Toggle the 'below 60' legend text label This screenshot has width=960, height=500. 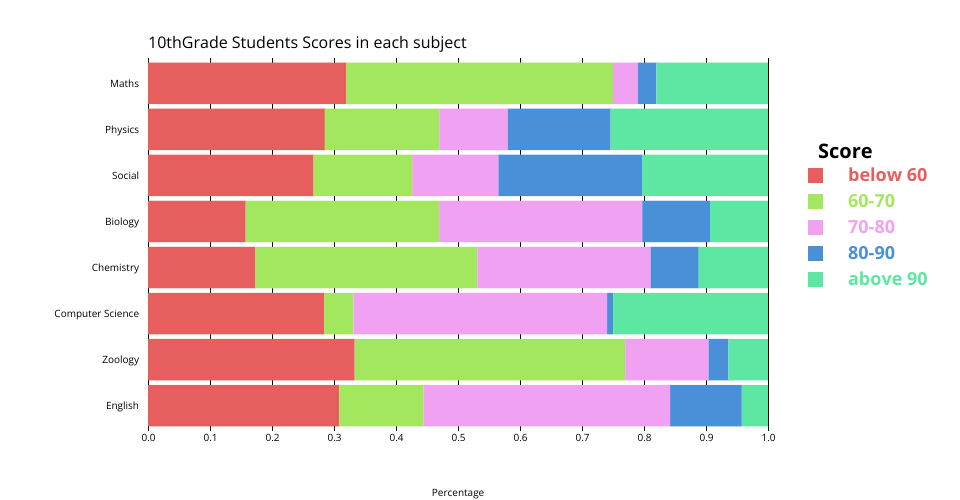coord(887,175)
